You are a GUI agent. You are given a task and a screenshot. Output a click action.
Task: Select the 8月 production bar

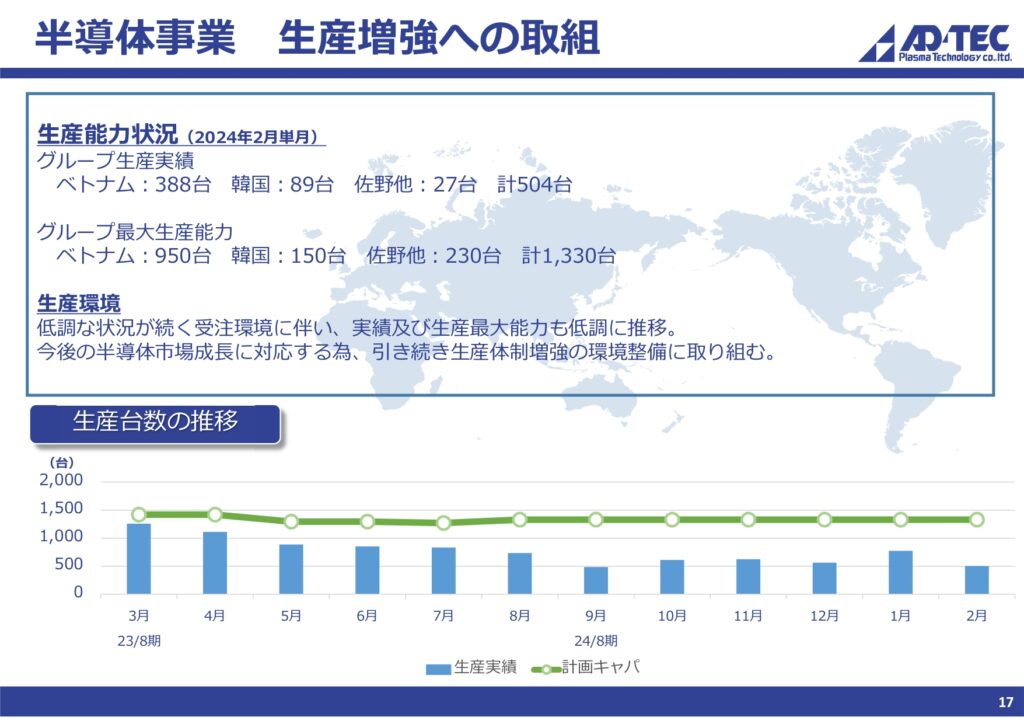click(520, 573)
